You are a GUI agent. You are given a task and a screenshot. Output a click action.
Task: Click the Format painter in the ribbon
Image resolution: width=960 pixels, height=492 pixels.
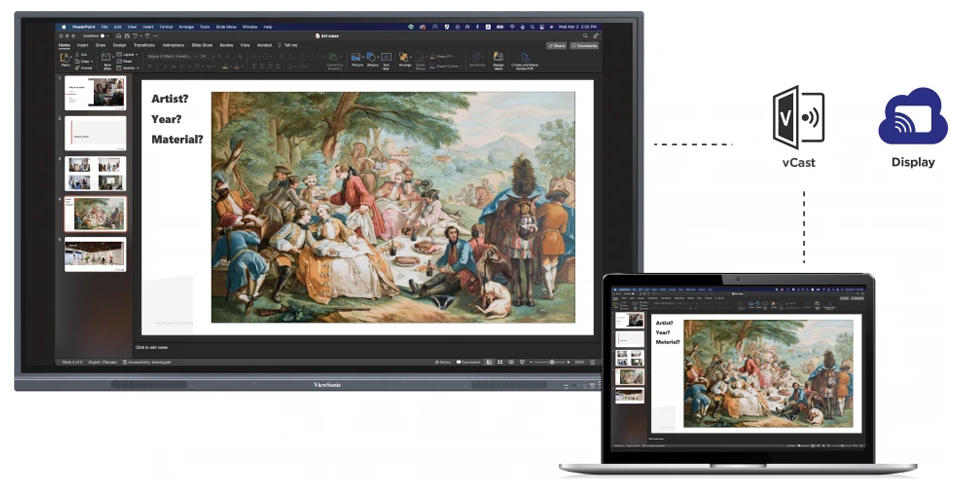[83, 68]
